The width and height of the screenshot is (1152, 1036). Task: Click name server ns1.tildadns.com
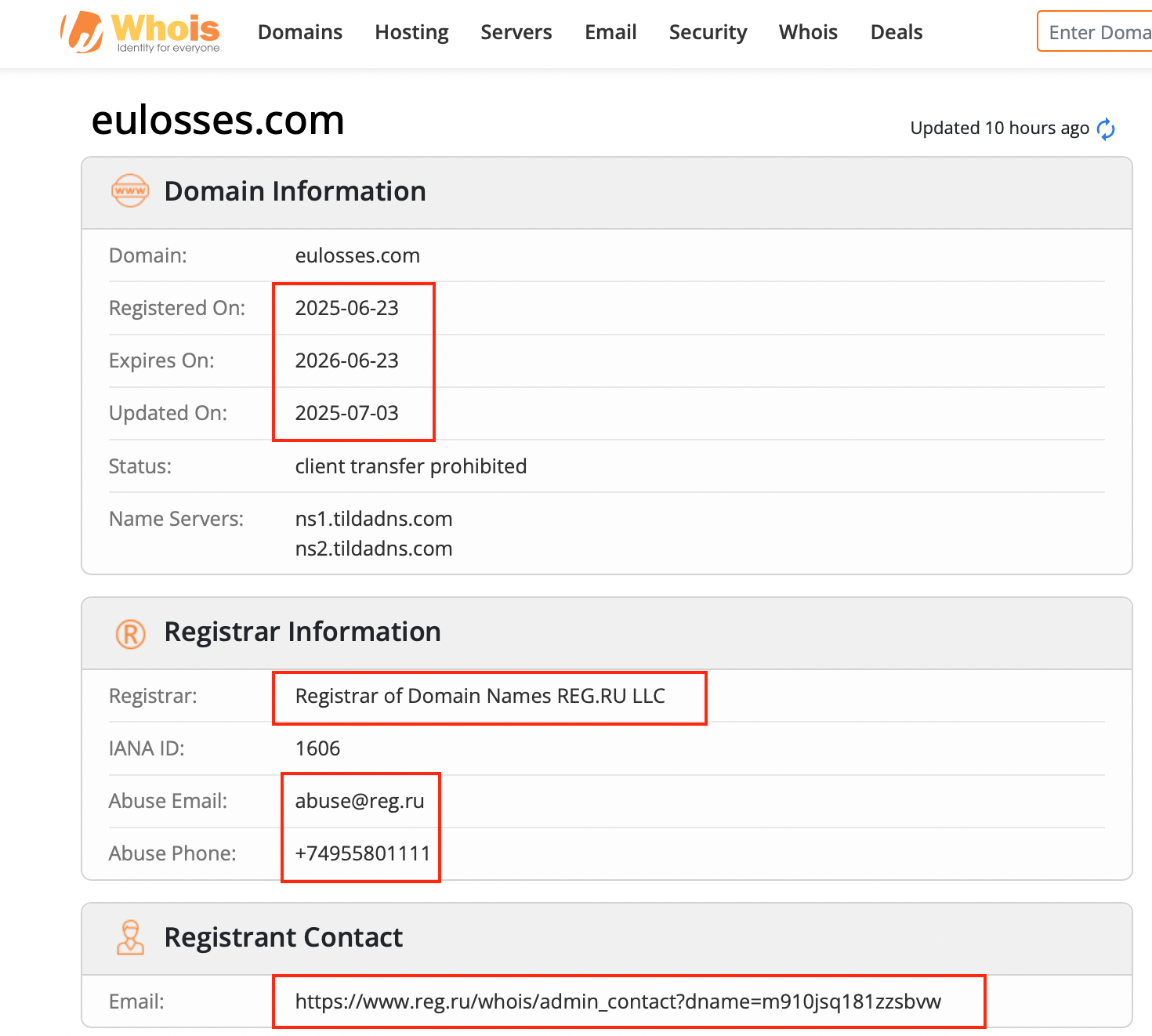[x=374, y=519]
